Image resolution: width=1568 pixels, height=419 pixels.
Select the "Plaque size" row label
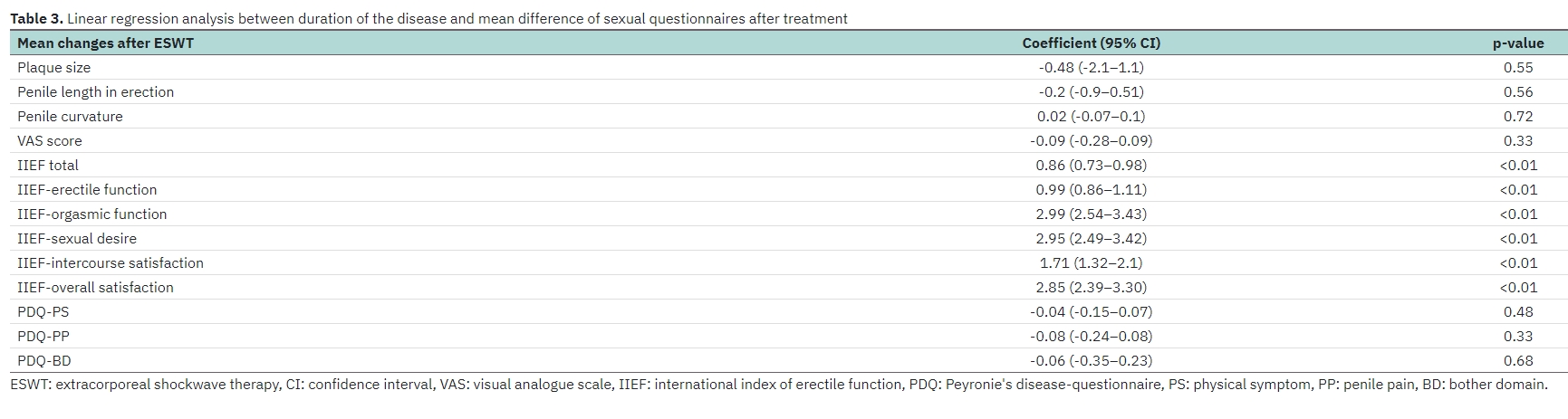(x=53, y=68)
